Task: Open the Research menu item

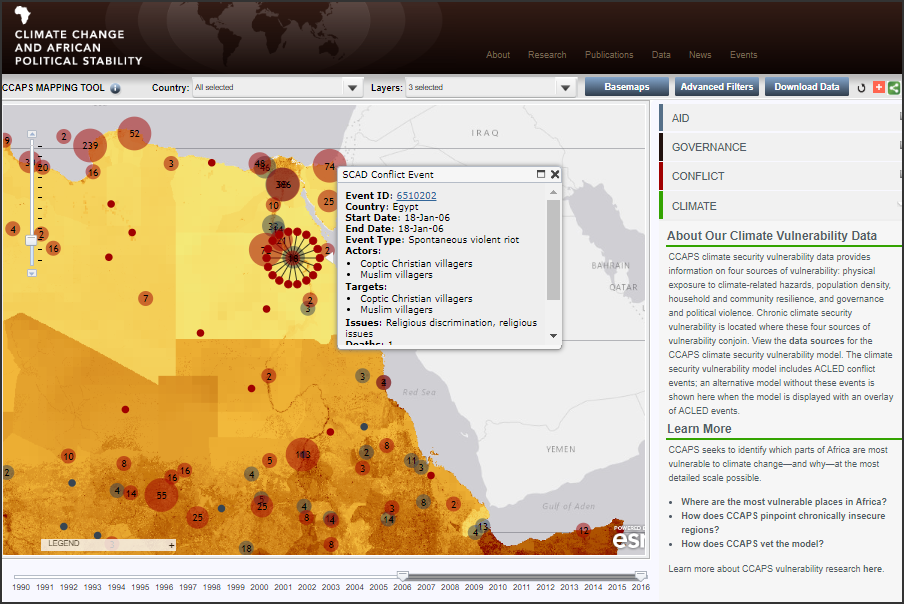Action: 547,55
